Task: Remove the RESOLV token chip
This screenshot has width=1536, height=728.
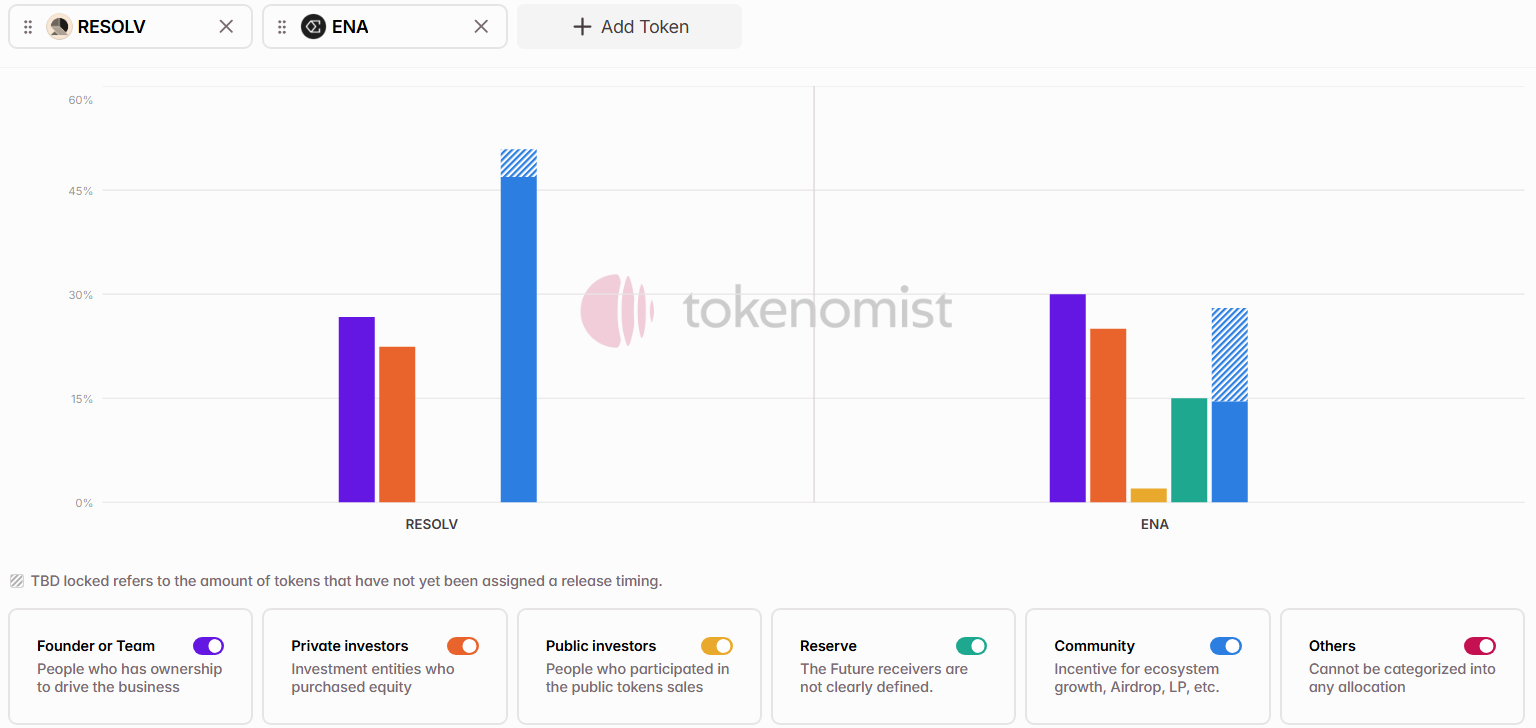Action: [226, 27]
